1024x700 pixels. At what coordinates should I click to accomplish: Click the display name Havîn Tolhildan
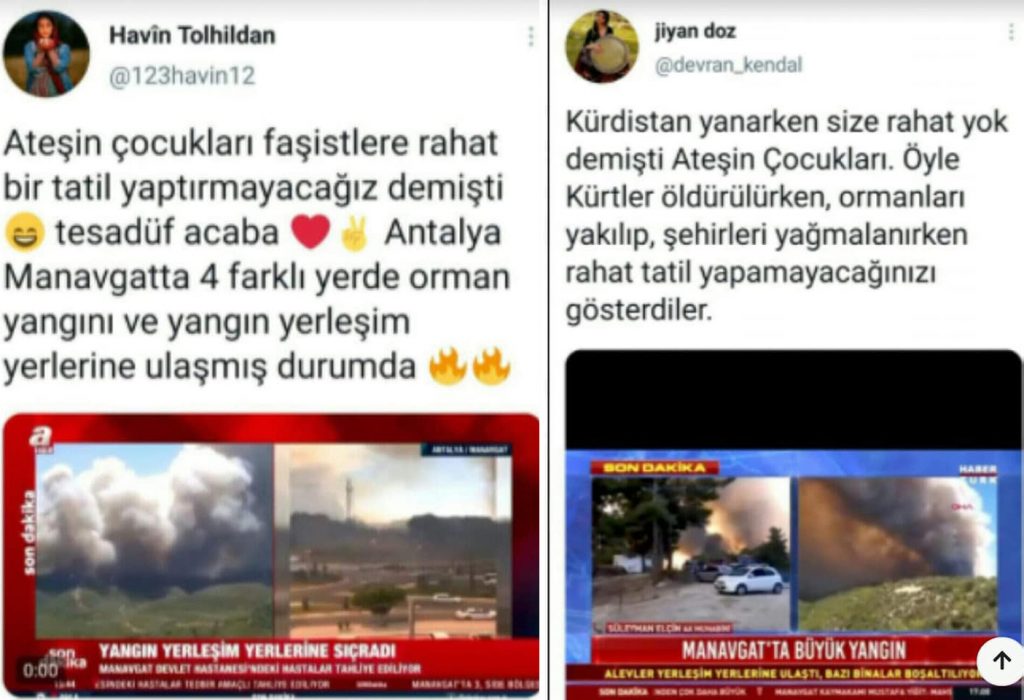click(x=192, y=35)
